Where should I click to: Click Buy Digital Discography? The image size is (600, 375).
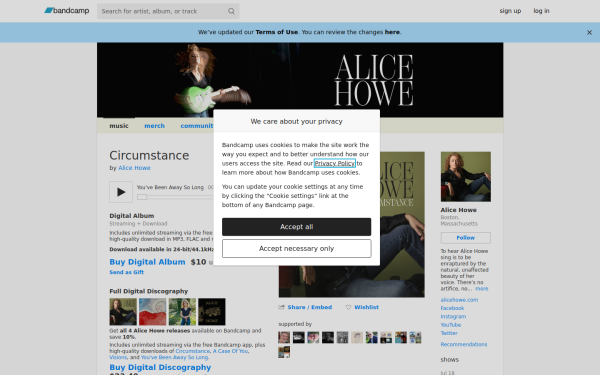click(160, 367)
